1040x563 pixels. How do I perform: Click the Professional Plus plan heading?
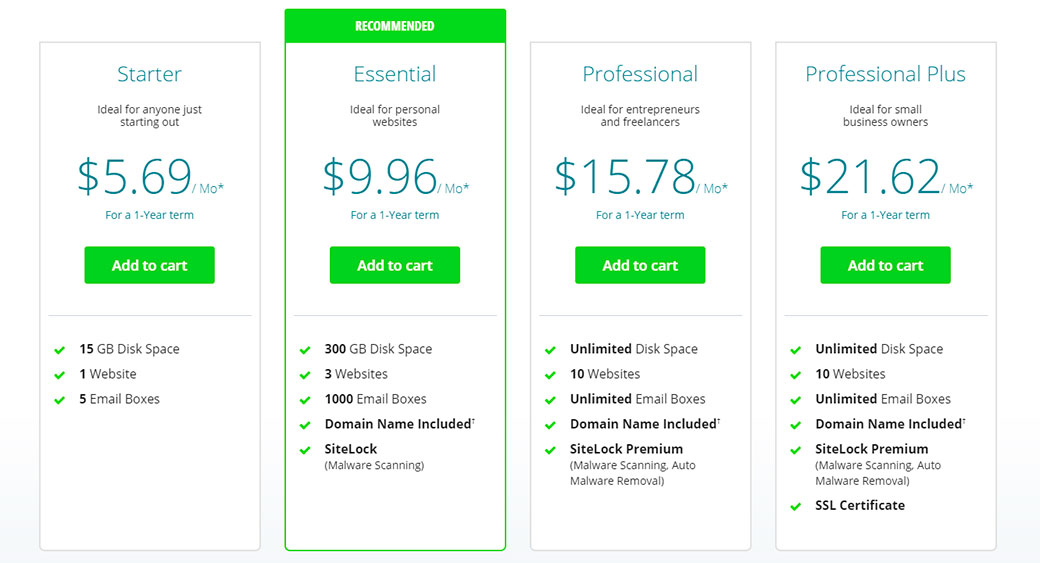pos(885,74)
